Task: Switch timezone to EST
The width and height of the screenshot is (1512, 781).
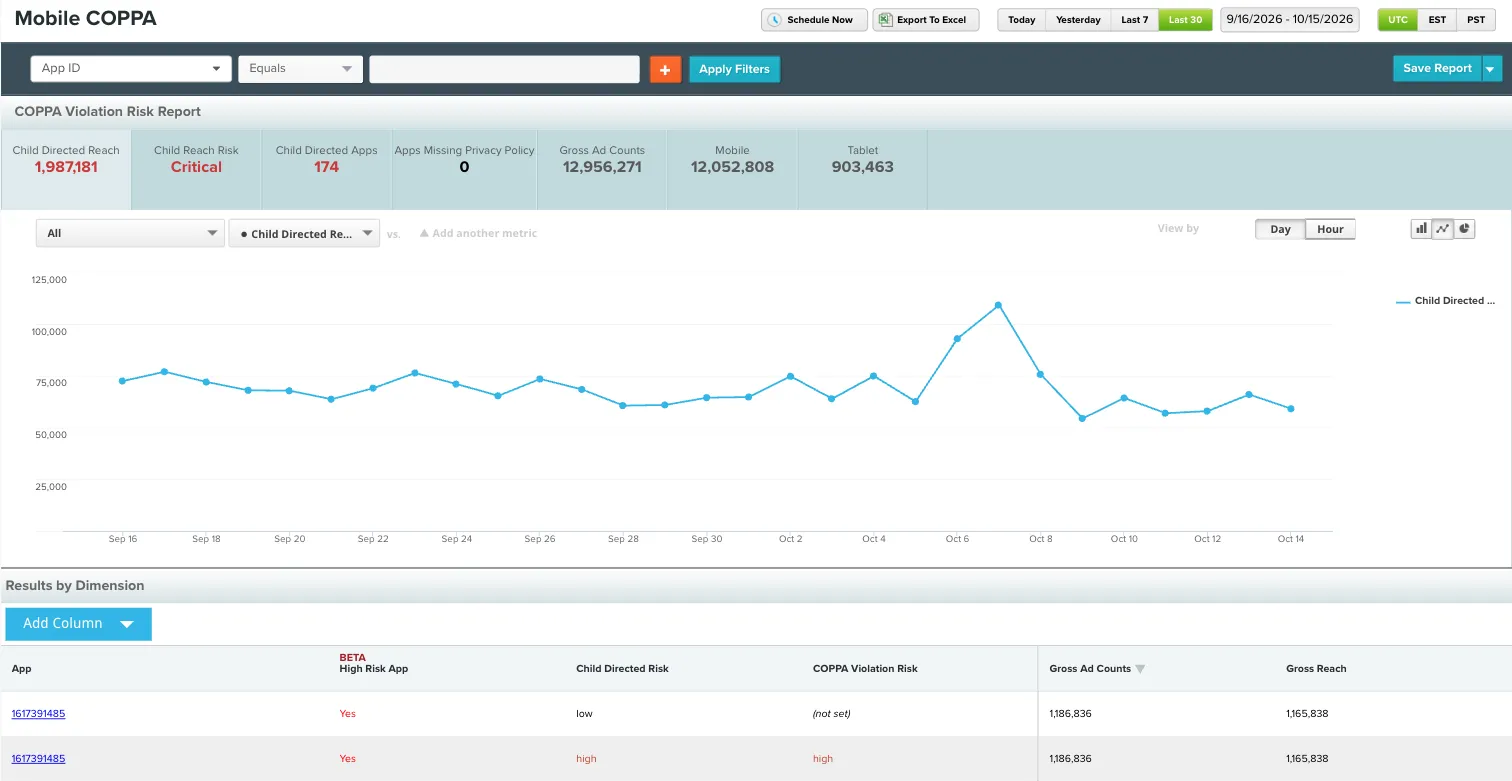Action: (x=1437, y=20)
